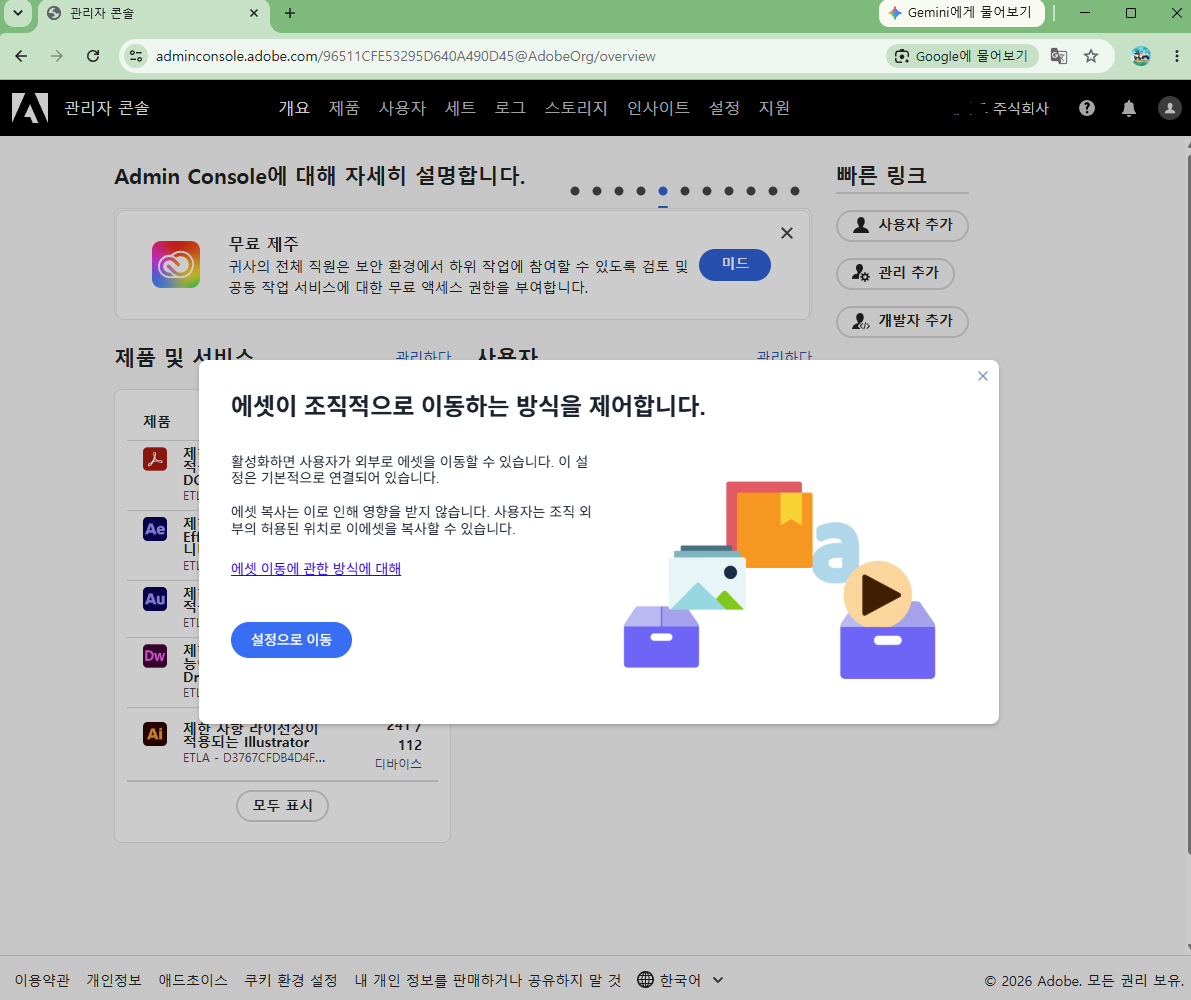Click the user icon in 사용자 추가
Viewport: 1191px width, 1000px height.
click(x=861, y=226)
